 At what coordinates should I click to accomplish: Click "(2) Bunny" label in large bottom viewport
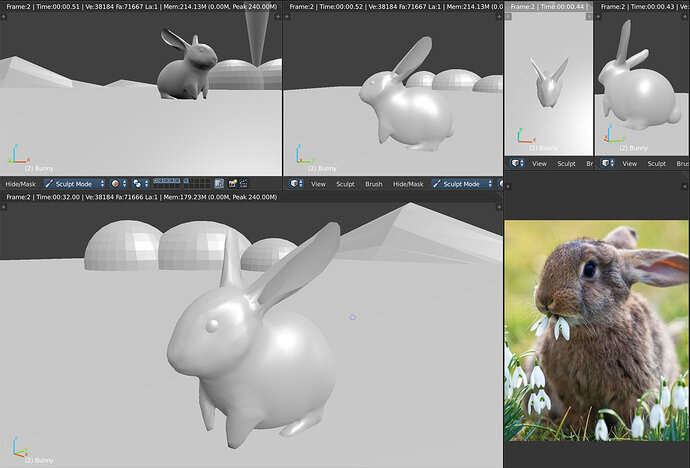[39, 460]
